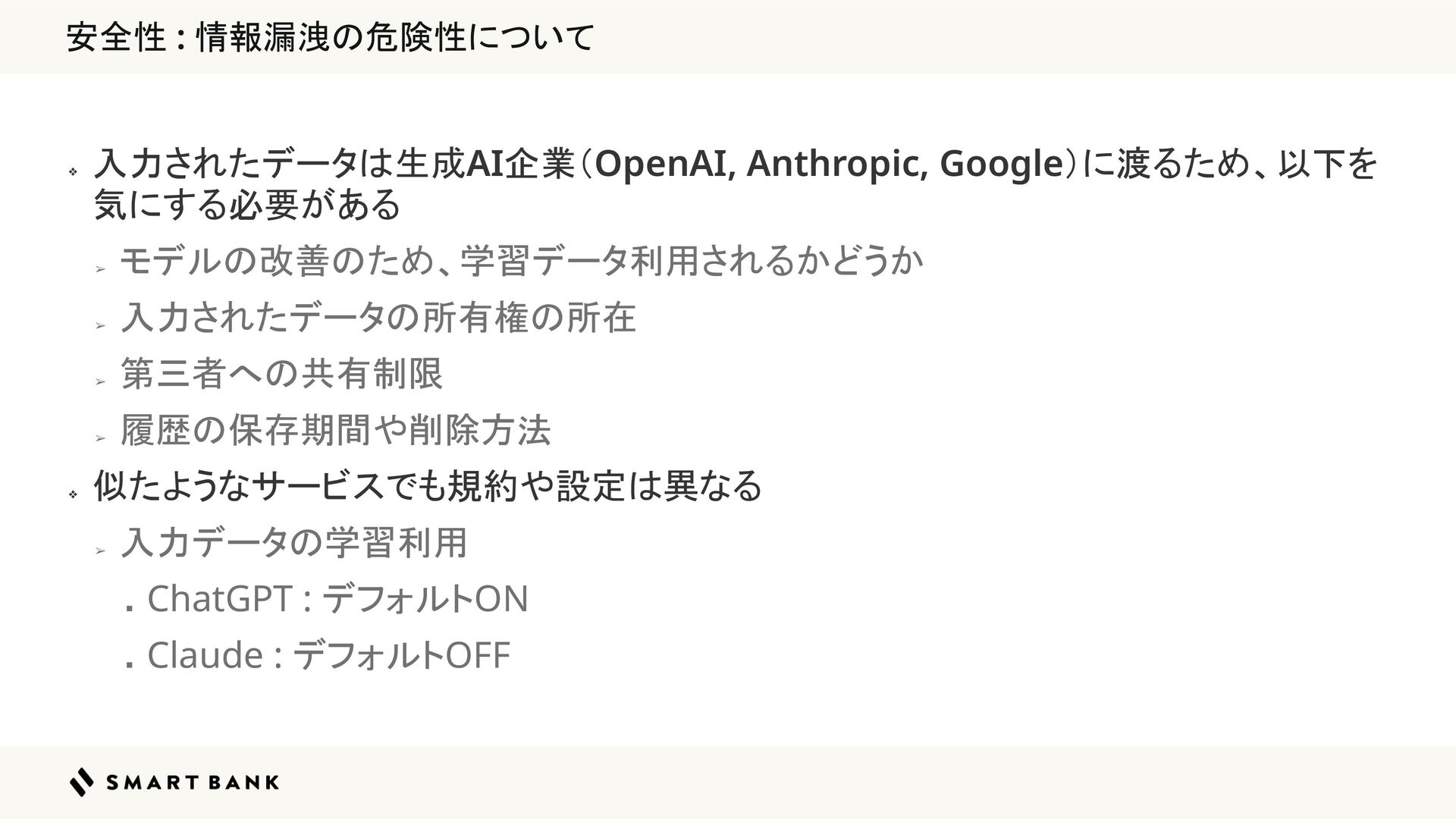Click the arrow bullet before 入力データの学習利用
The height and width of the screenshot is (819, 1456).
click(99, 551)
